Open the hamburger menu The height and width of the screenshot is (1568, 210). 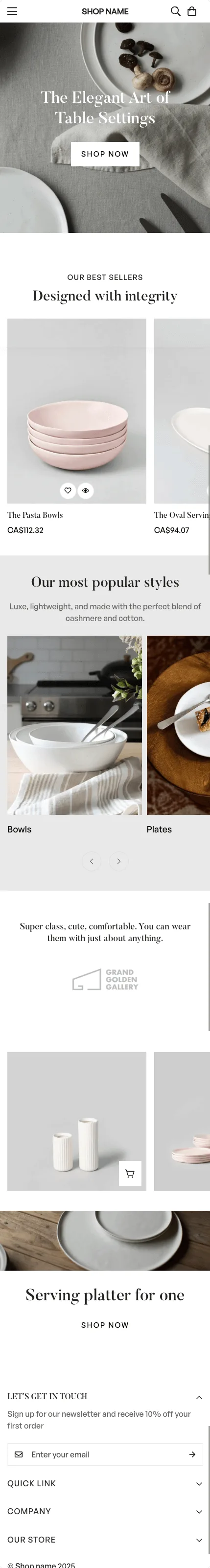click(12, 11)
